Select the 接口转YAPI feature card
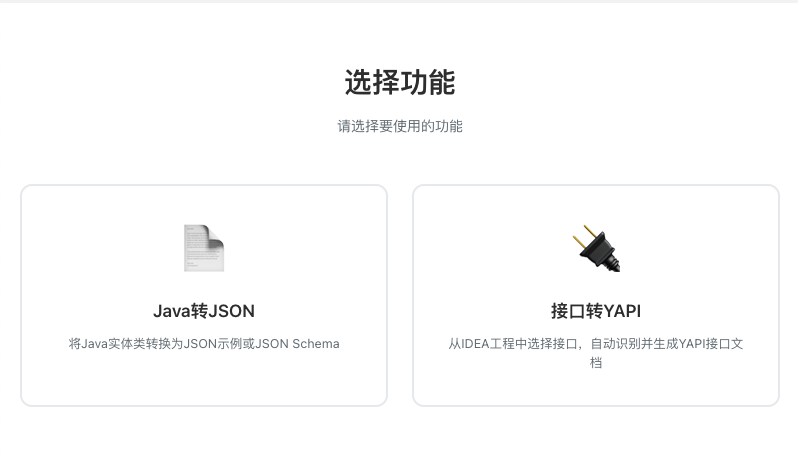Viewport: 798px width, 460px height. [596, 295]
